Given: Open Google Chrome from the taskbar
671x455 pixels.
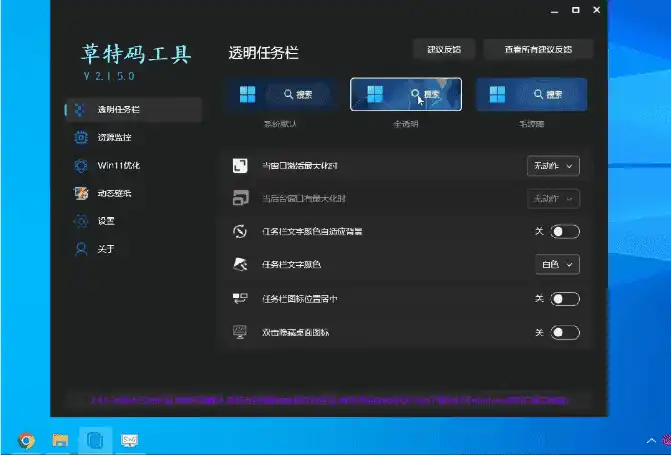Looking at the screenshot, I should (x=26, y=440).
